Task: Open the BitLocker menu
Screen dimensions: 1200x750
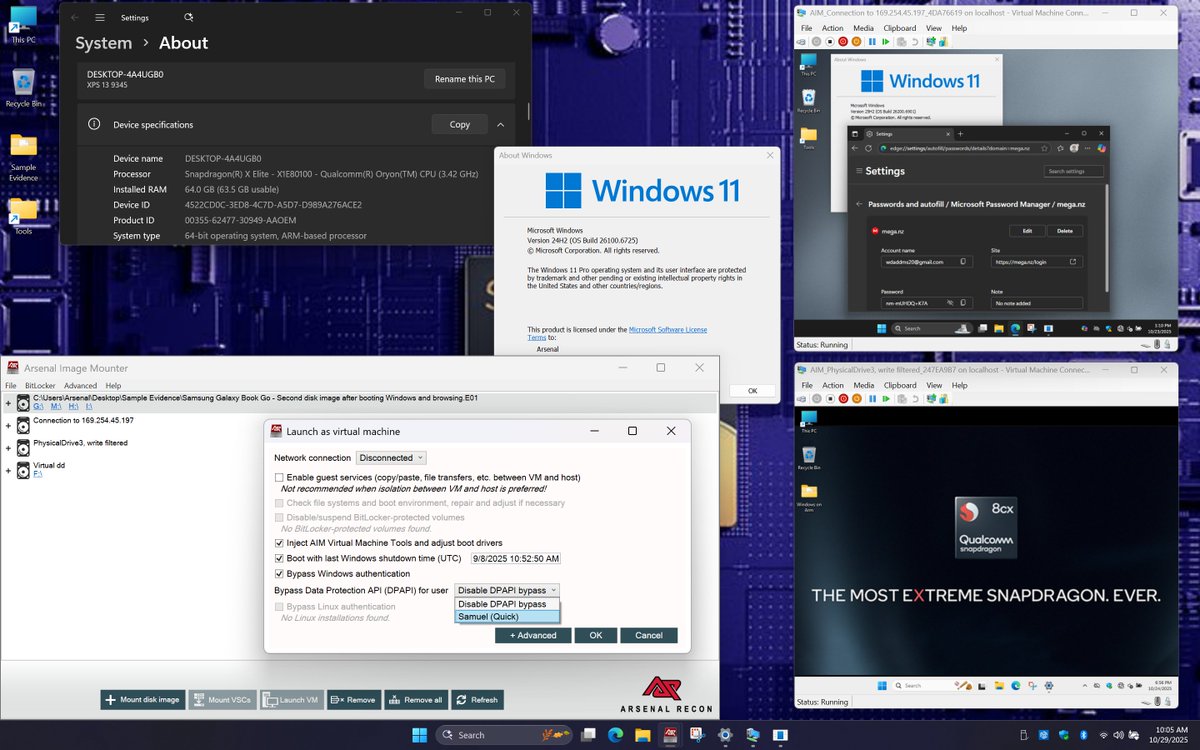Action: (x=40, y=385)
